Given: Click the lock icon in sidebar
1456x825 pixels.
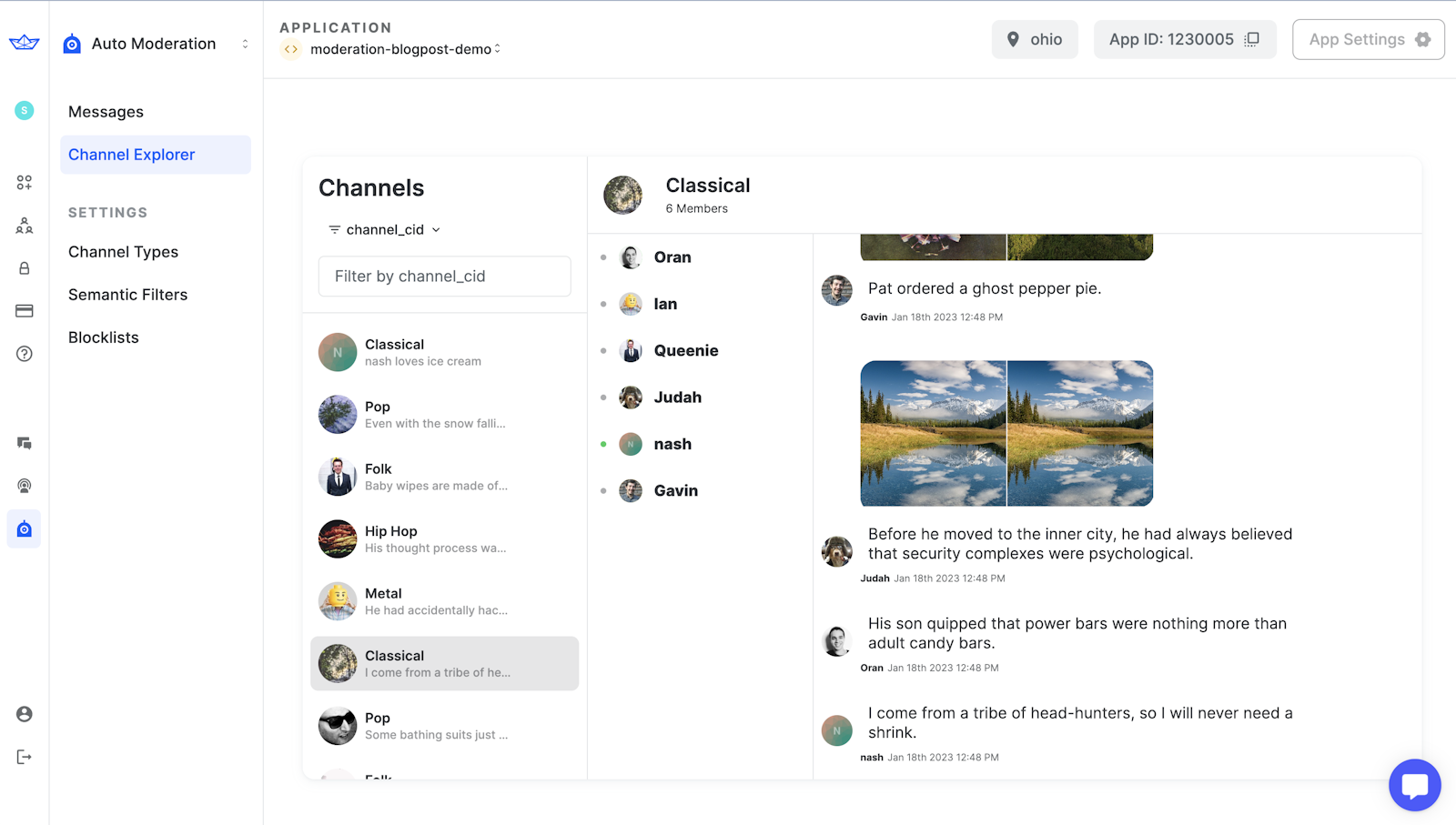Looking at the screenshot, I should click(25, 268).
